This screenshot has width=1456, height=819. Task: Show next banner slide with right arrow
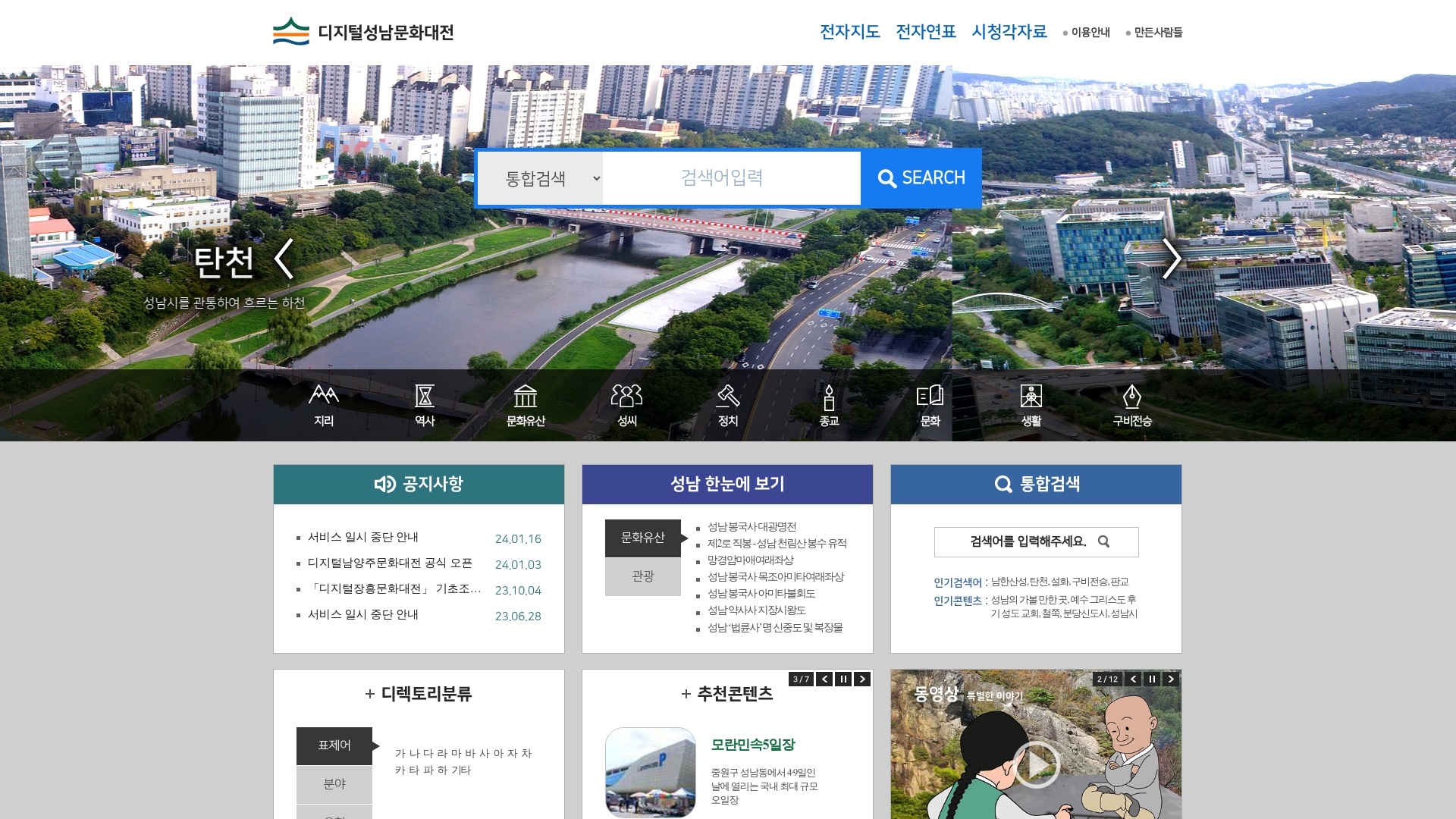click(x=1172, y=259)
